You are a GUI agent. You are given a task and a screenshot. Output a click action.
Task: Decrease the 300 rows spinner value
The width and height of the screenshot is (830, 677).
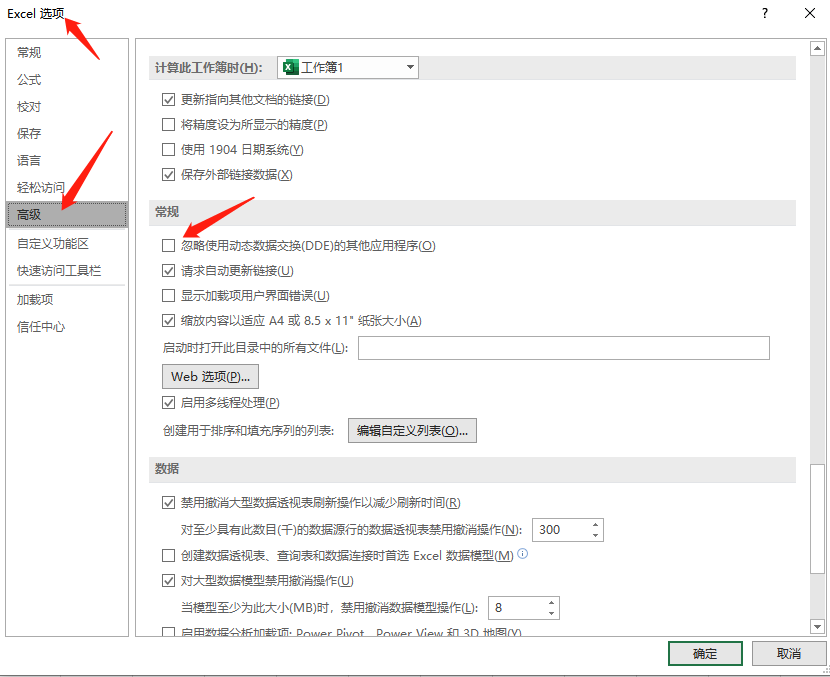(596, 535)
